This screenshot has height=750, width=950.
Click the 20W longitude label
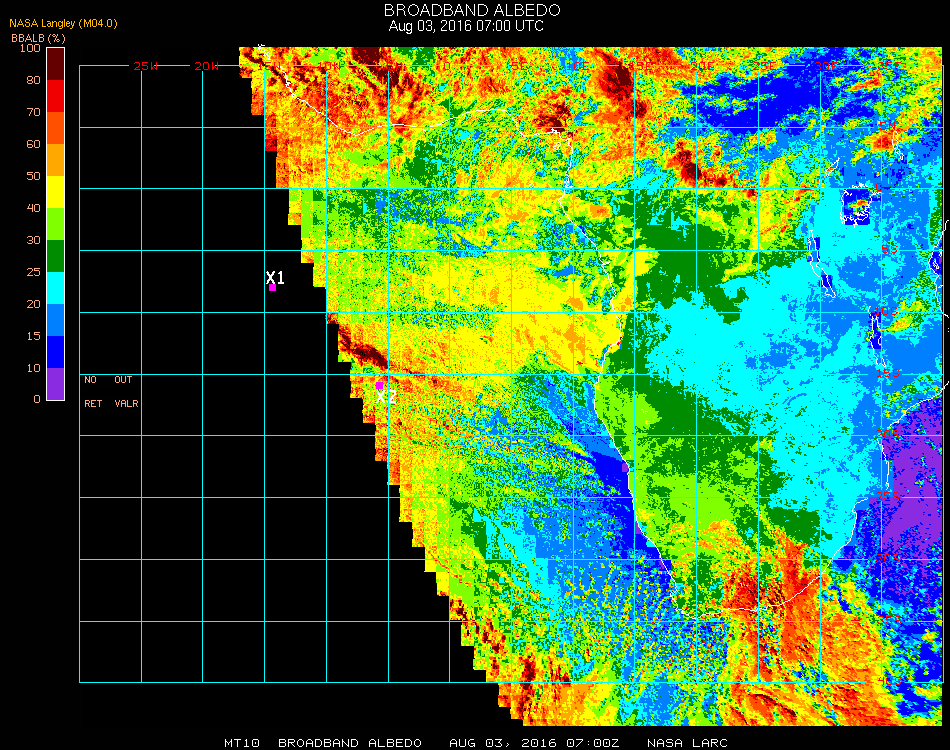207,66
